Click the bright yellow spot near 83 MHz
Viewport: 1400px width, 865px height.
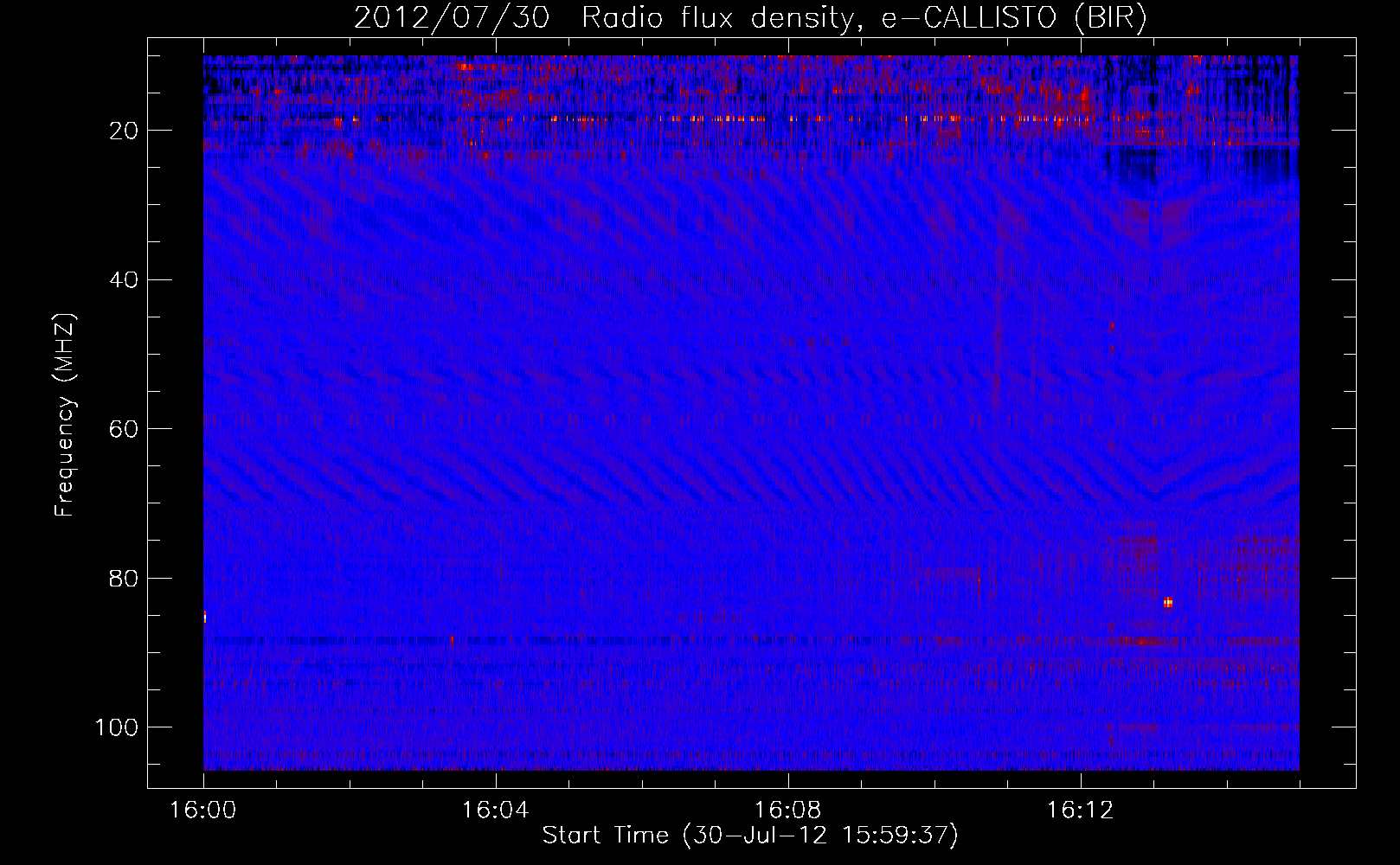[1168, 602]
